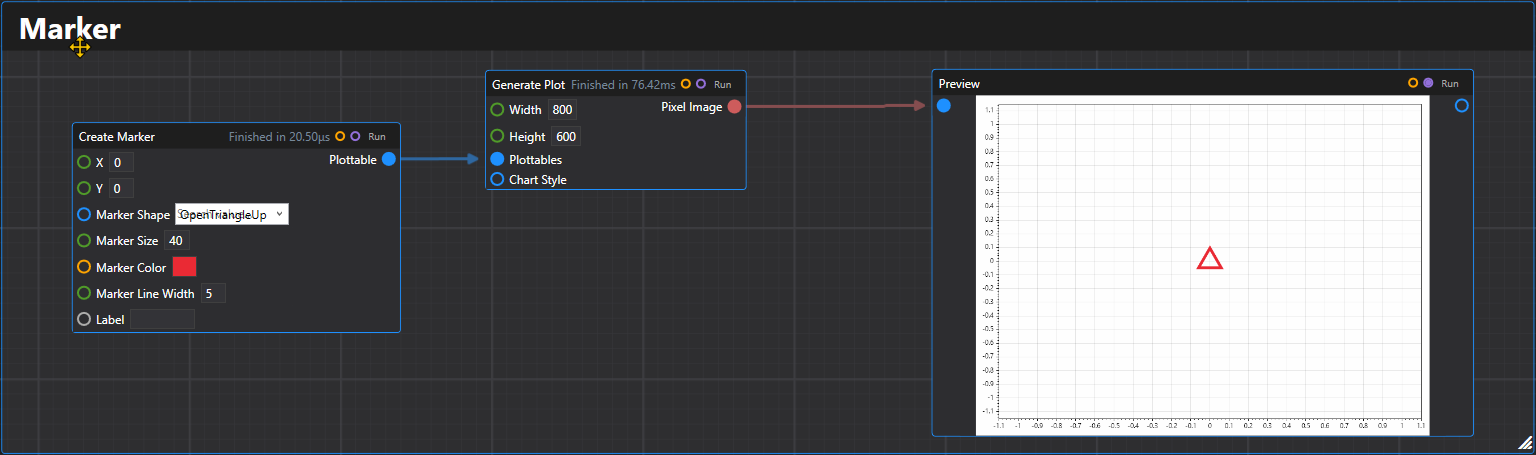Click the Y value field
The height and width of the screenshot is (455, 1536).
click(x=121, y=188)
